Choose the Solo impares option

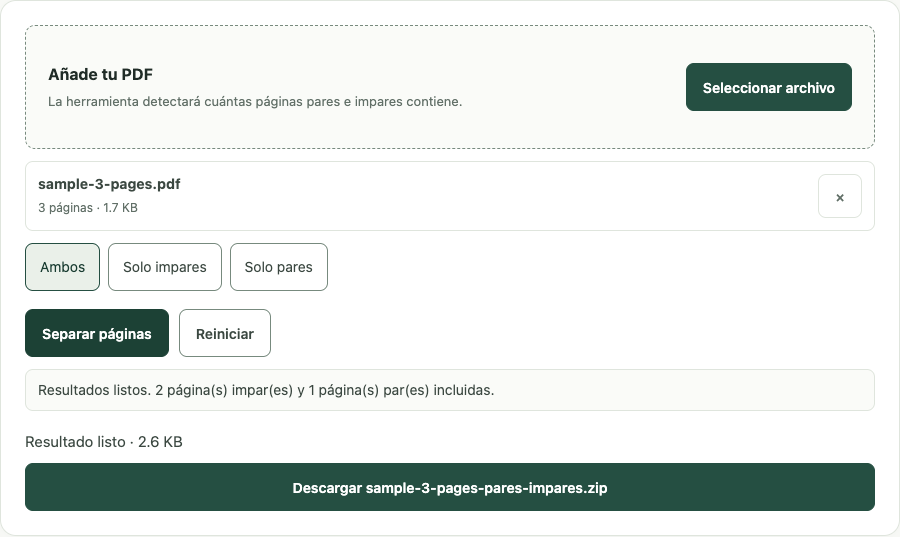tap(165, 267)
